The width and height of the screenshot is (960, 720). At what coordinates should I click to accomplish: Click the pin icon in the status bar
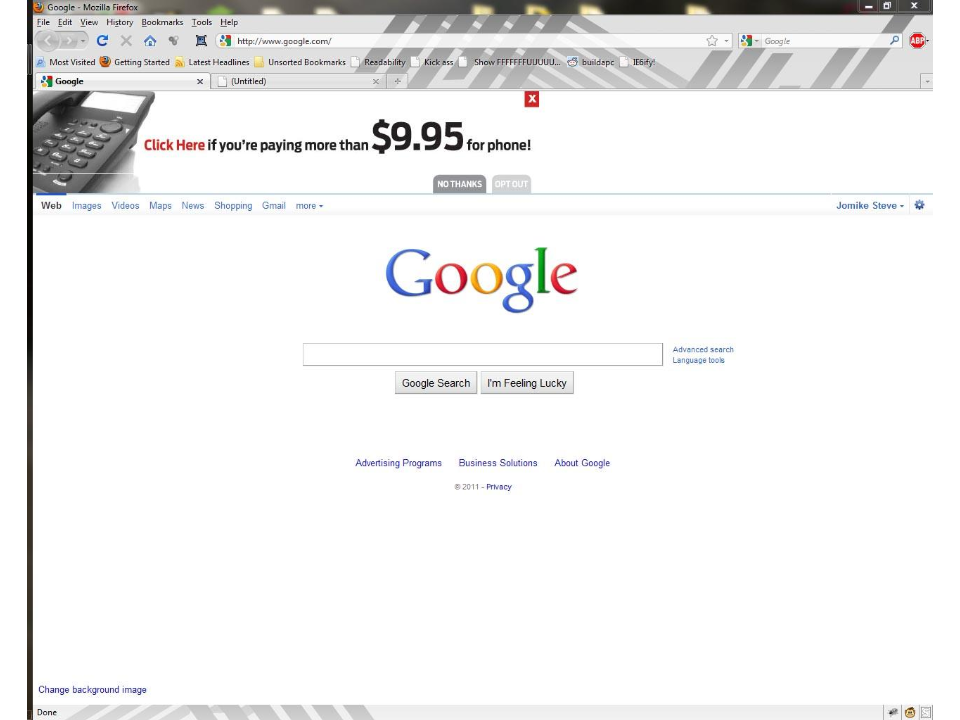pos(893,712)
